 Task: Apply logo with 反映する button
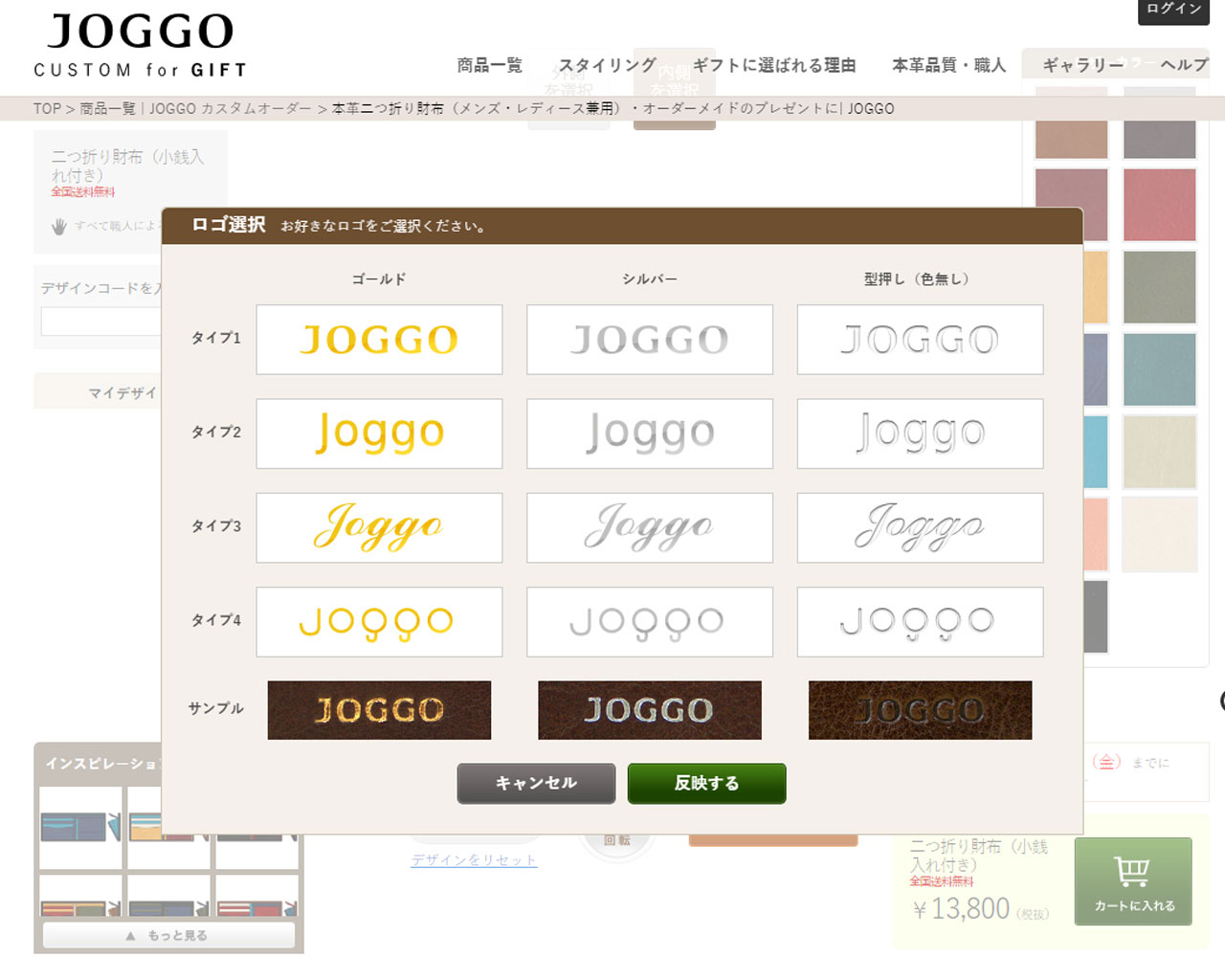click(706, 783)
